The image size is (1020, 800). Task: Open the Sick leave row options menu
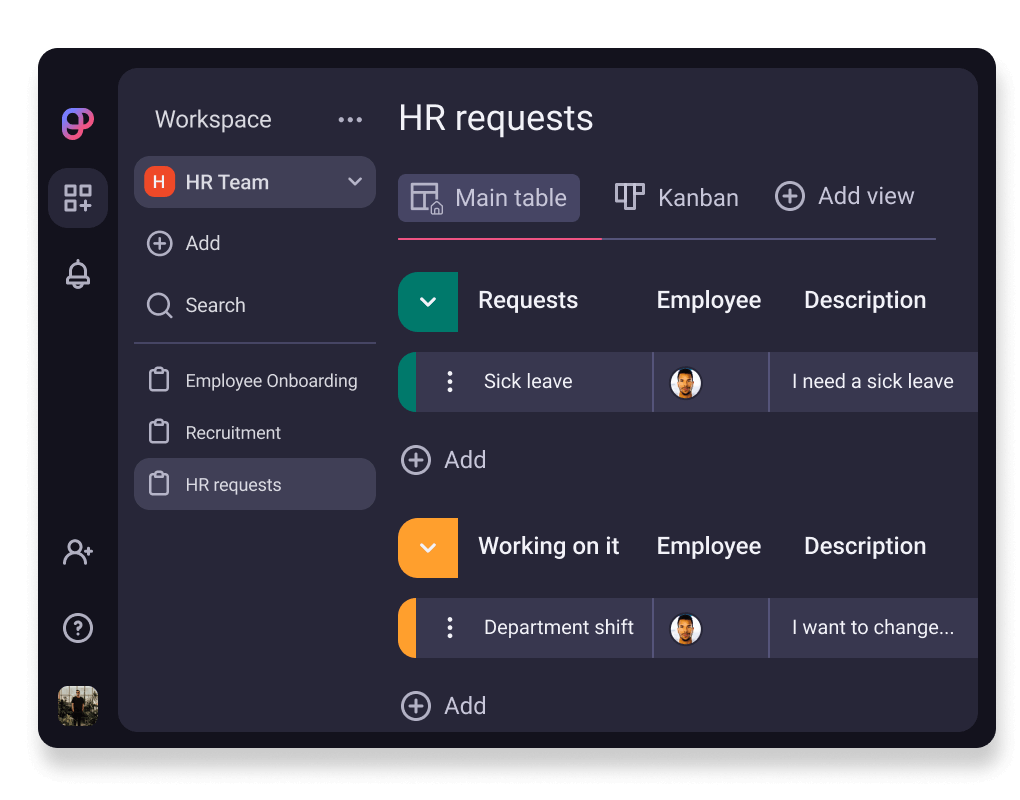tap(449, 381)
